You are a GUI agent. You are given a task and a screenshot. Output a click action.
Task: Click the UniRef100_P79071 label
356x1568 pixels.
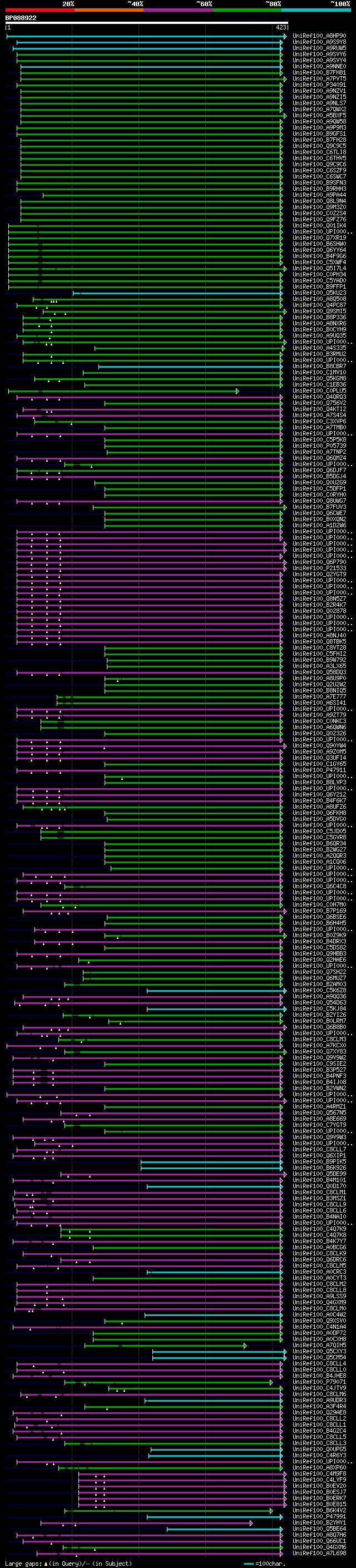[x=319, y=1382]
